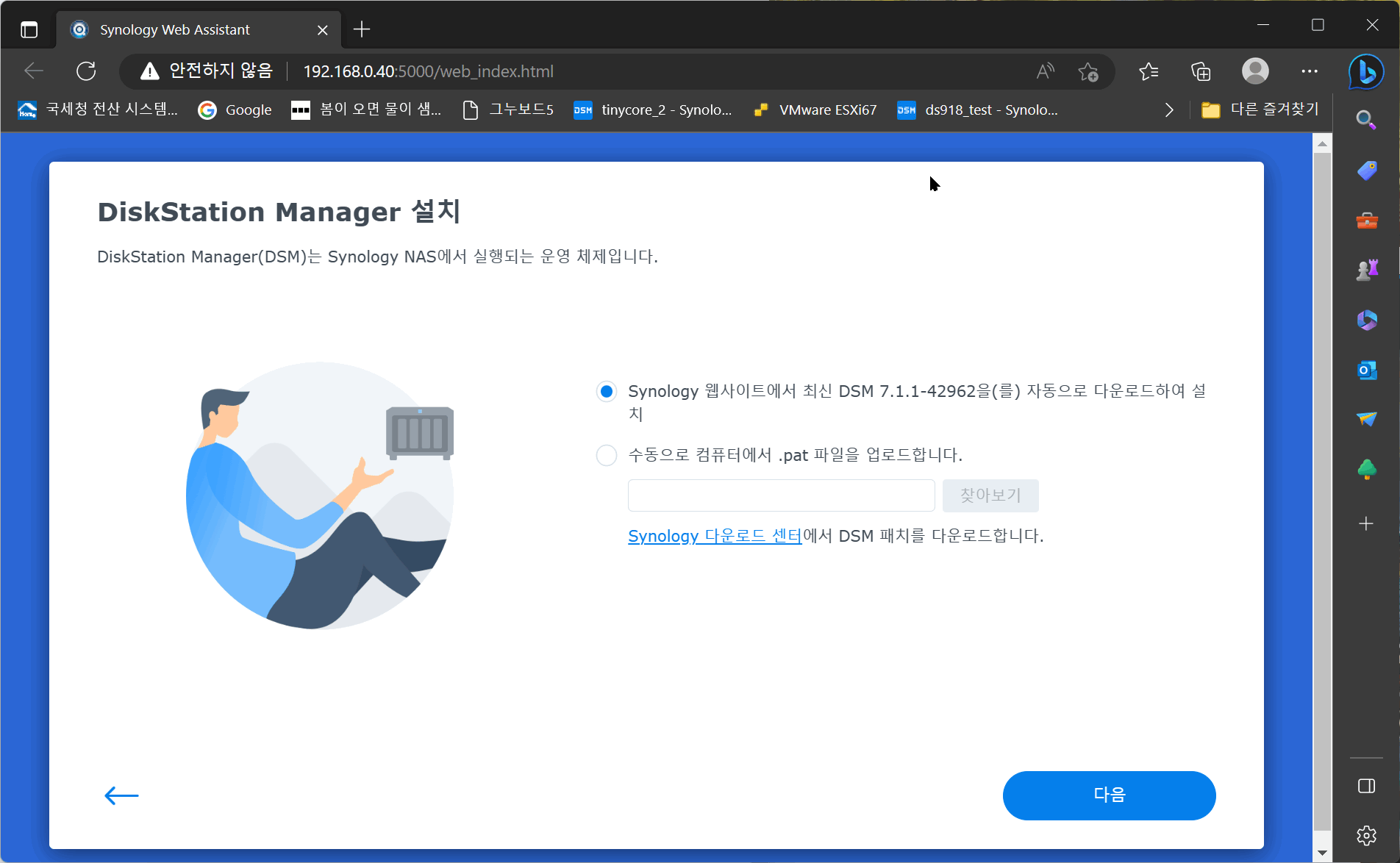Open the browser profile avatar
The image size is (1400, 863).
(x=1255, y=71)
